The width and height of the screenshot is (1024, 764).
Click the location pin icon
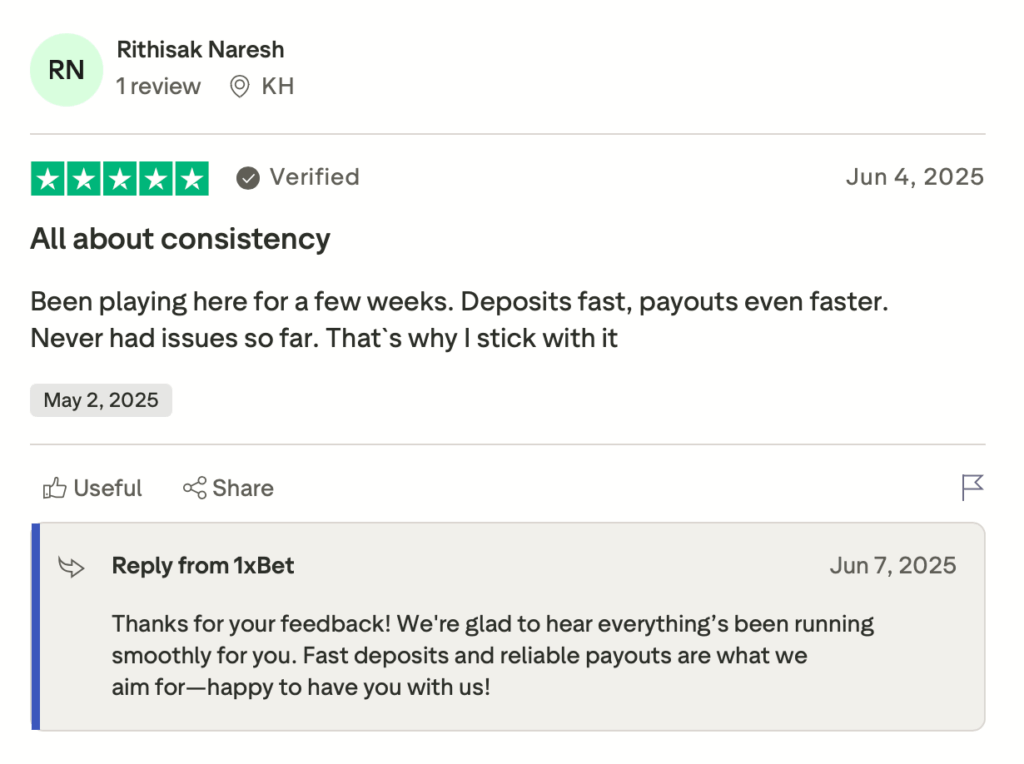239,87
